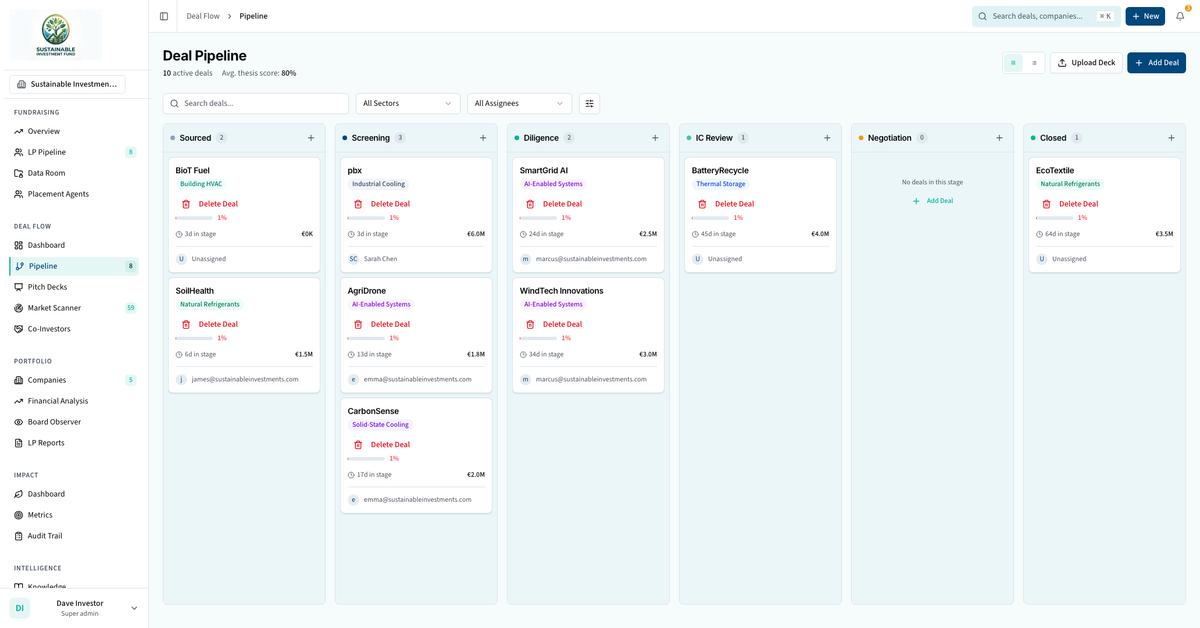Open the notifications bell
Image resolution: width=1200 pixels, height=628 pixels.
(1180, 16)
